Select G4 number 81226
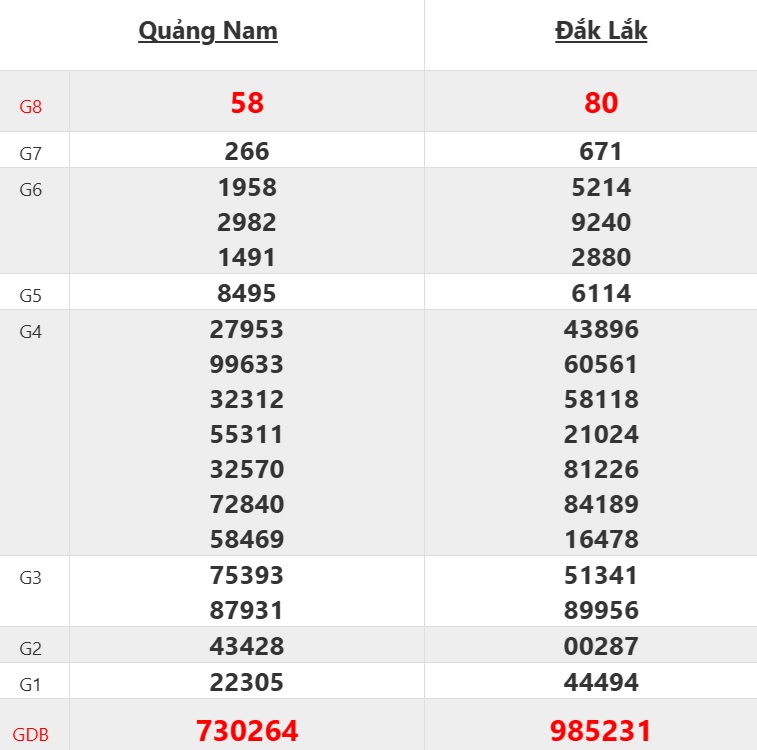 (601, 469)
